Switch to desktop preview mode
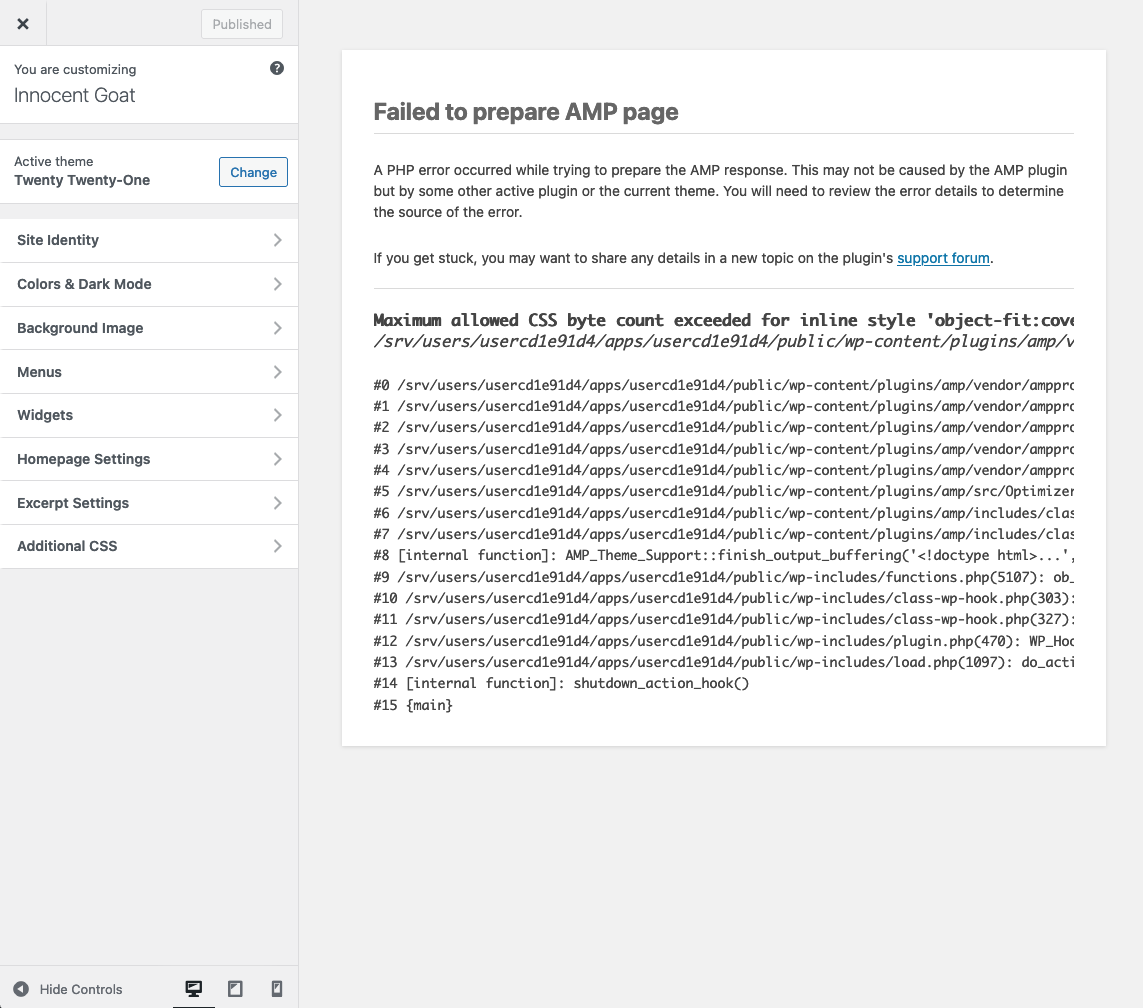 (193, 989)
